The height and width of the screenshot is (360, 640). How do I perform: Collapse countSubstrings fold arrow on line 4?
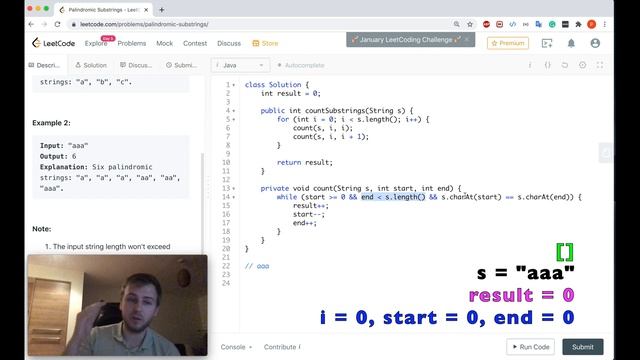tap(234, 111)
